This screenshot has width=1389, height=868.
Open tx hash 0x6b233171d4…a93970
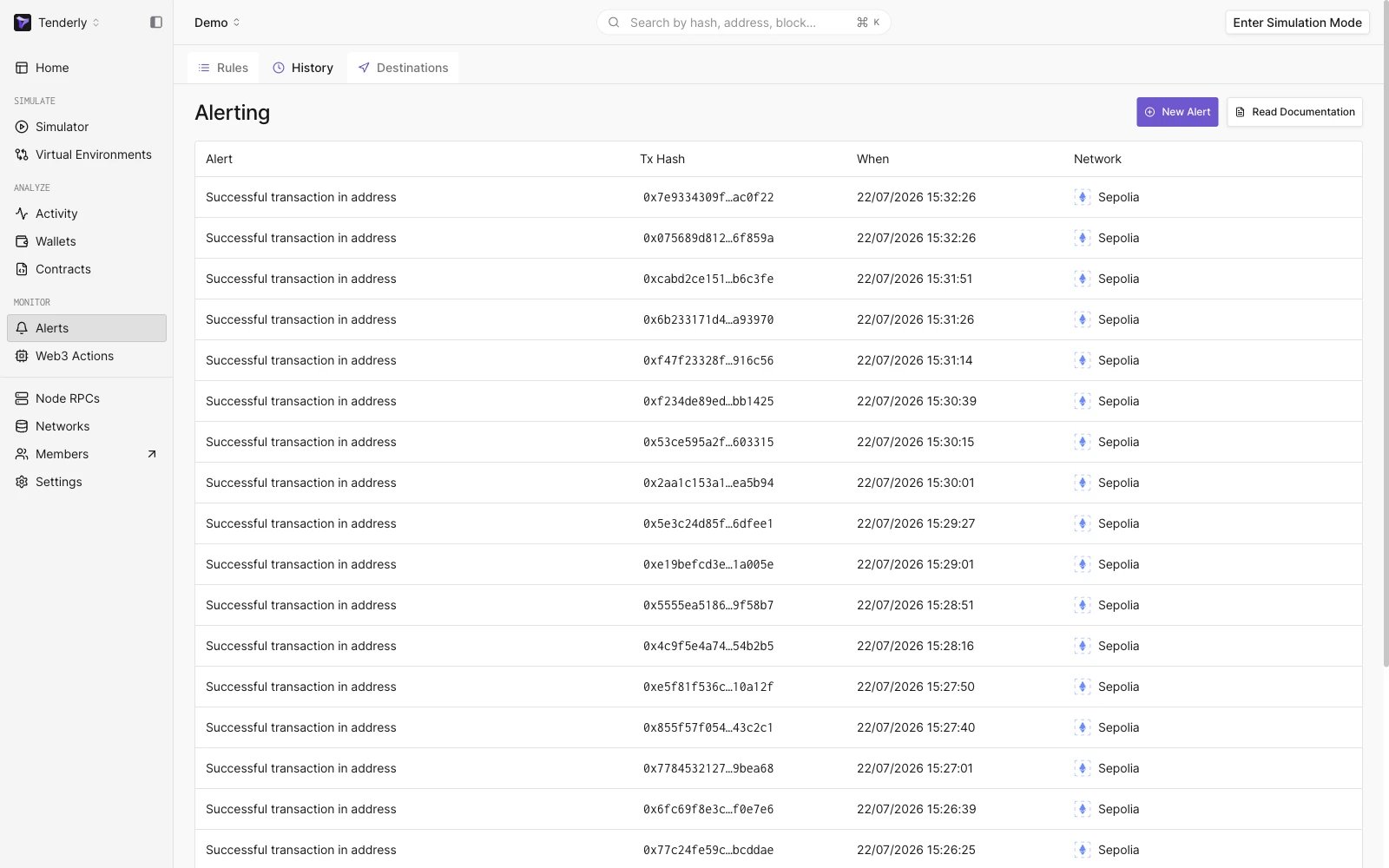pos(708,319)
